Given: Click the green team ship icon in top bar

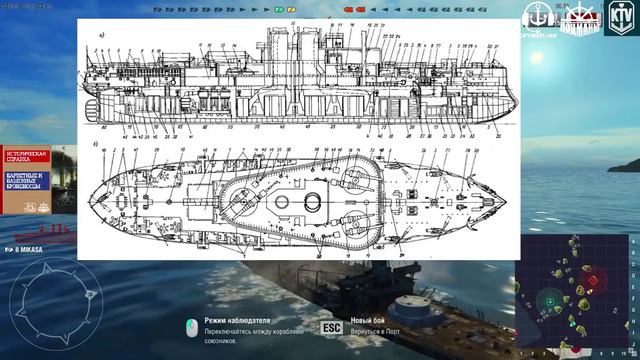Looking at the screenshot, I should (x=279, y=9).
